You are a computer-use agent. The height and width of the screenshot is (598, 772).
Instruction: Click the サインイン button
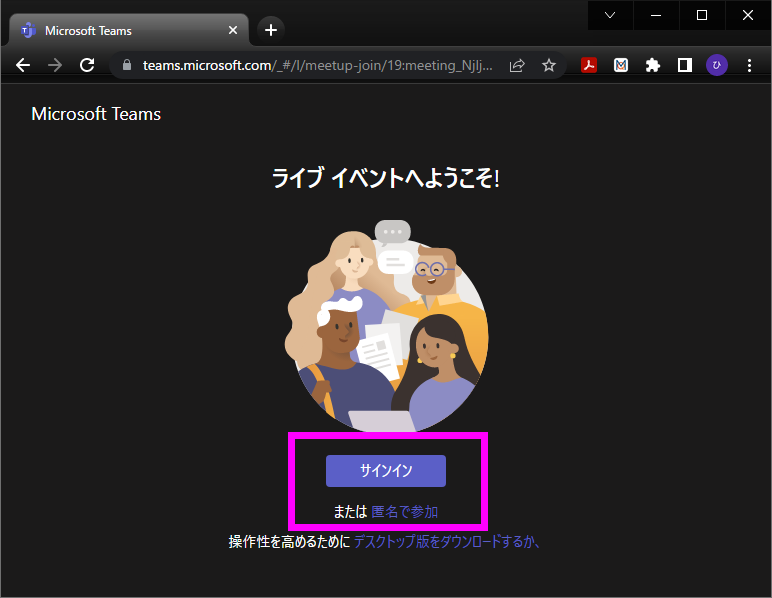coord(386,471)
